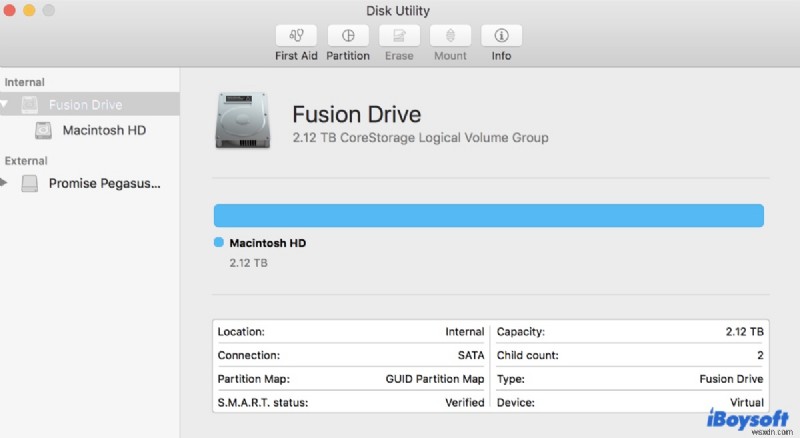Select Fusion Drive in the sidebar

(x=89, y=105)
